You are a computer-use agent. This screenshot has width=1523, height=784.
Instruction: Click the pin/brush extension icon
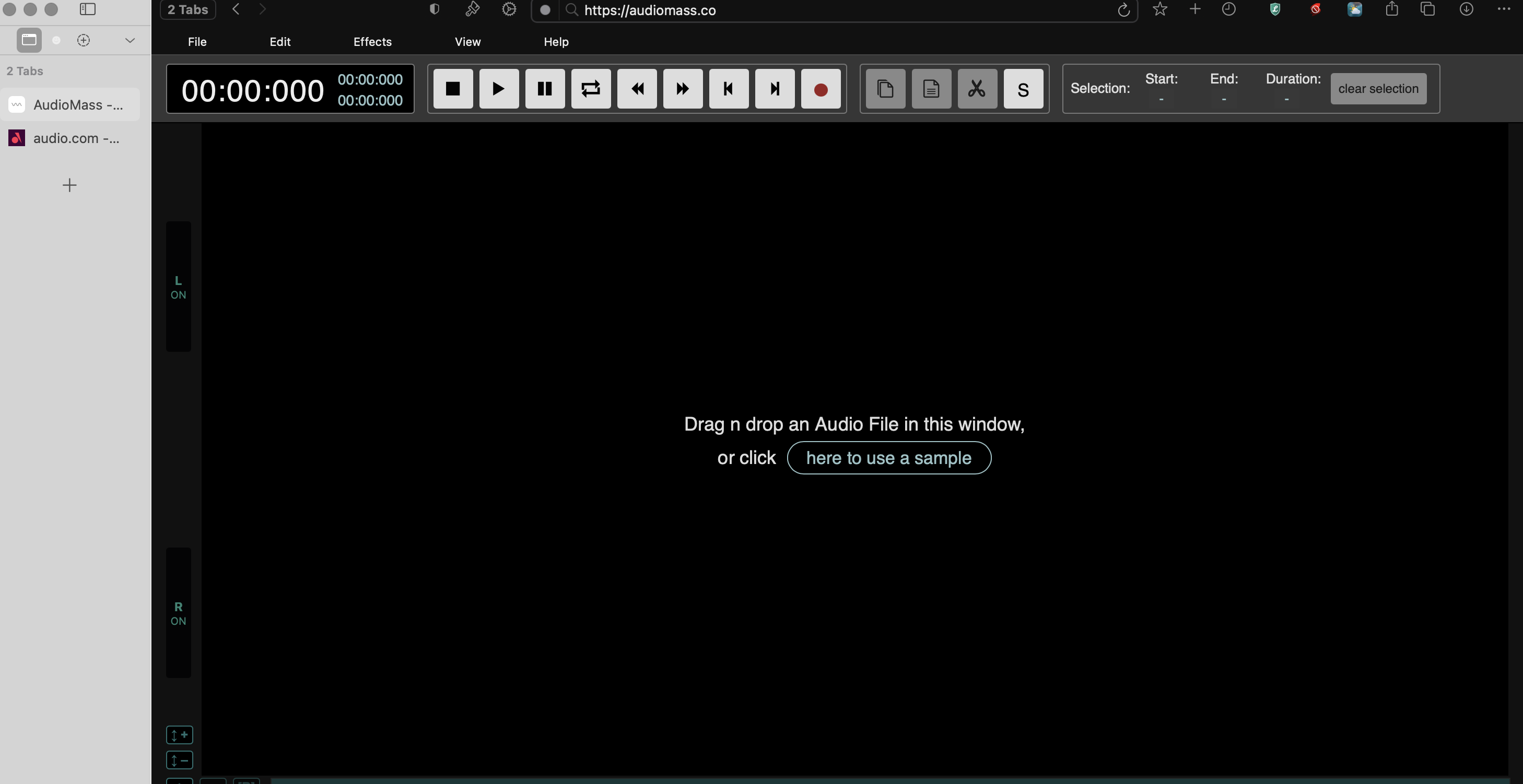tap(472, 9)
